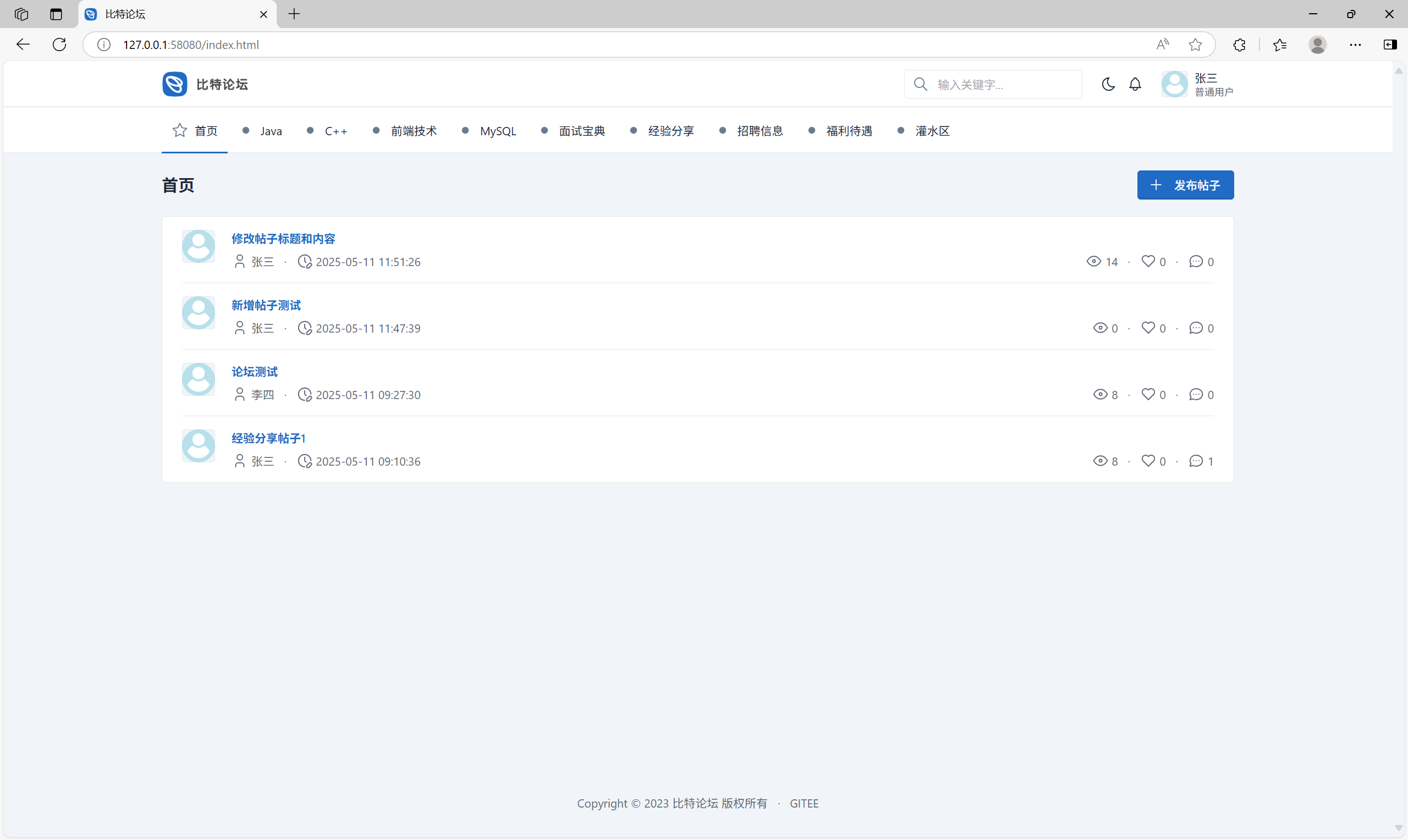
Task: Open the 经验分享 board tab
Action: 670,131
